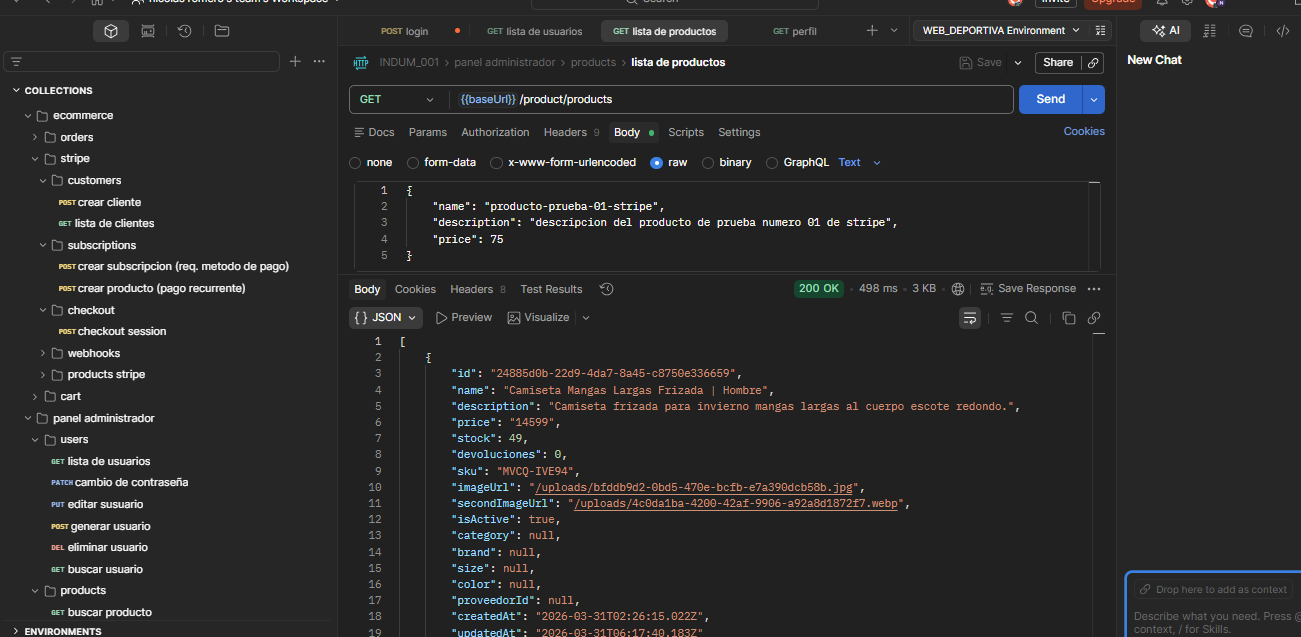This screenshot has width=1301, height=637.
Task: Open the GET method dropdown
Action: 398,98
